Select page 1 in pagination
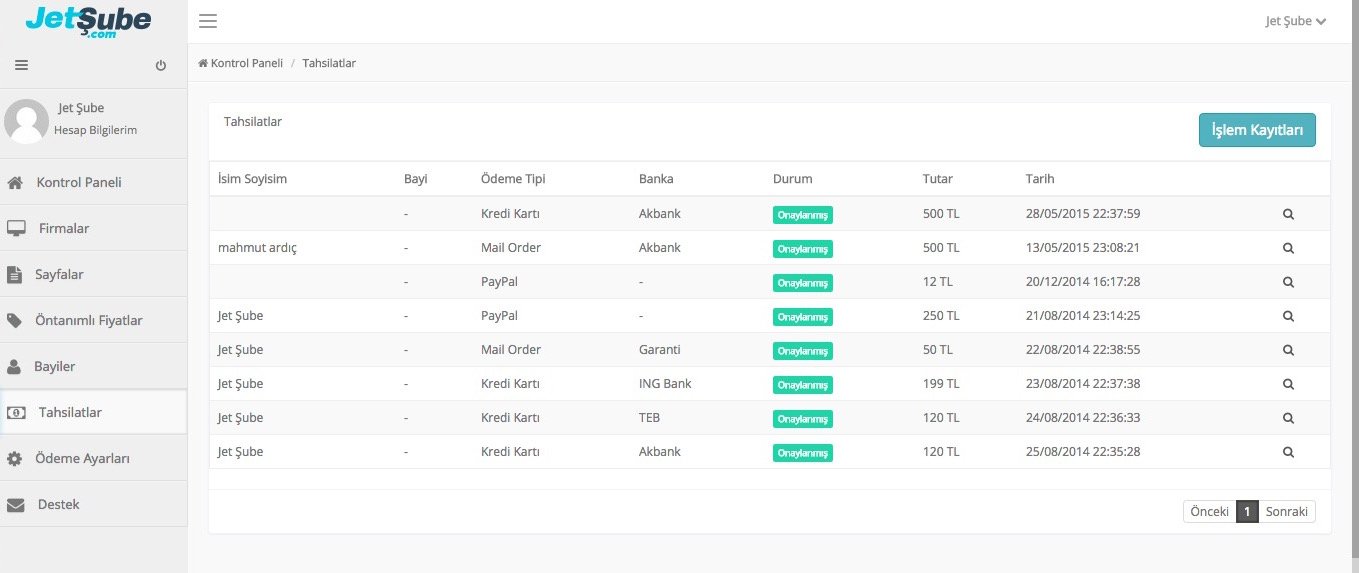1359x573 pixels. pos(1247,512)
